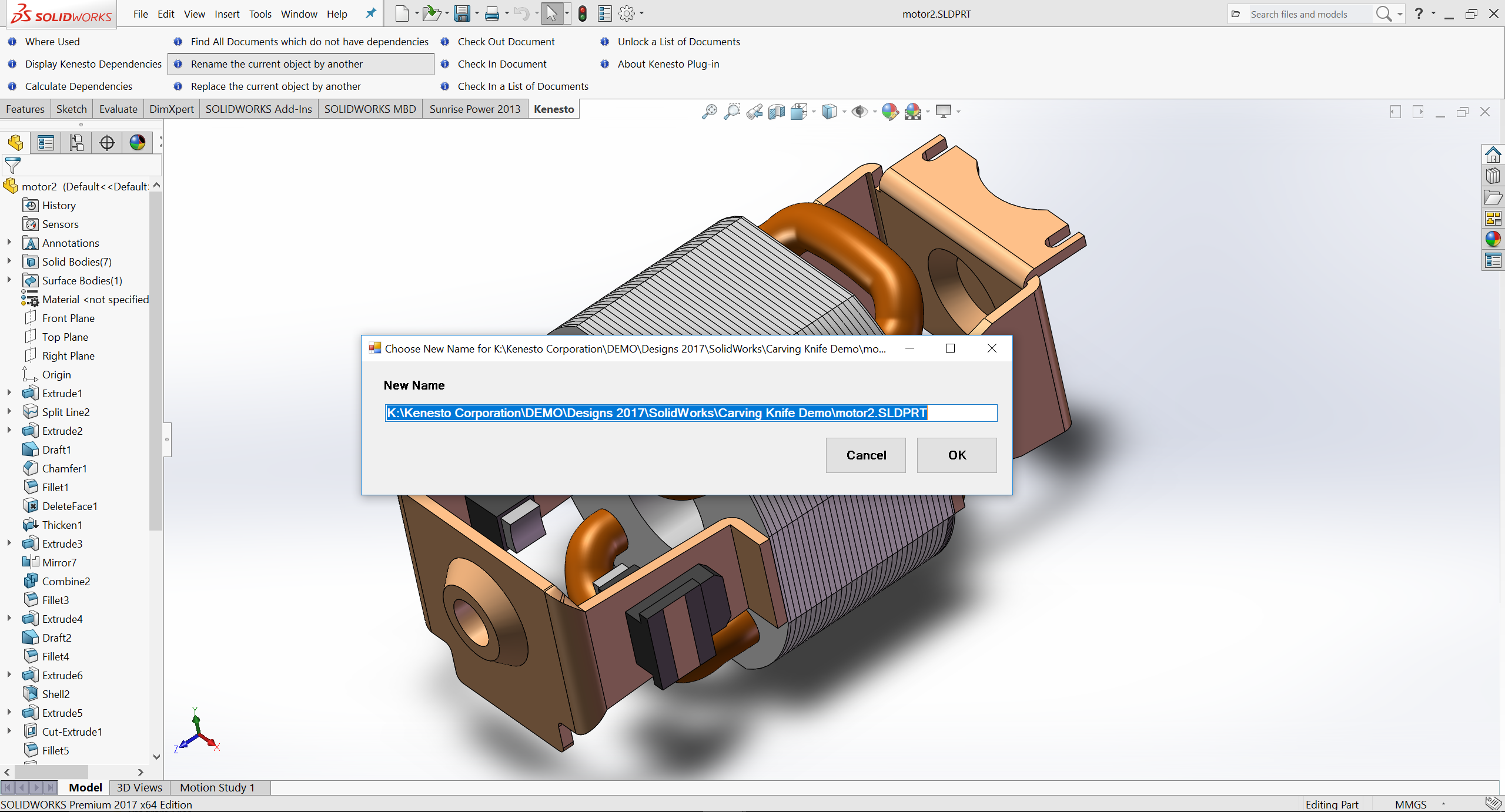
Task: Click the New document icon
Action: coord(402,14)
